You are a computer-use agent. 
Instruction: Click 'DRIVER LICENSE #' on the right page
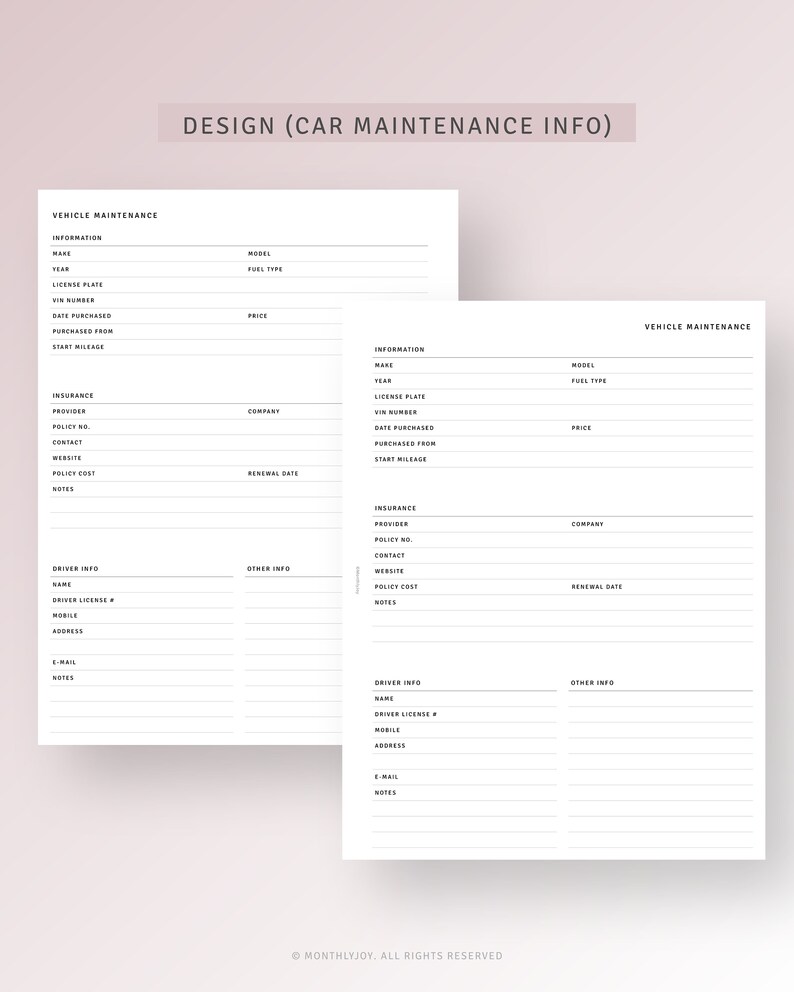(x=406, y=714)
